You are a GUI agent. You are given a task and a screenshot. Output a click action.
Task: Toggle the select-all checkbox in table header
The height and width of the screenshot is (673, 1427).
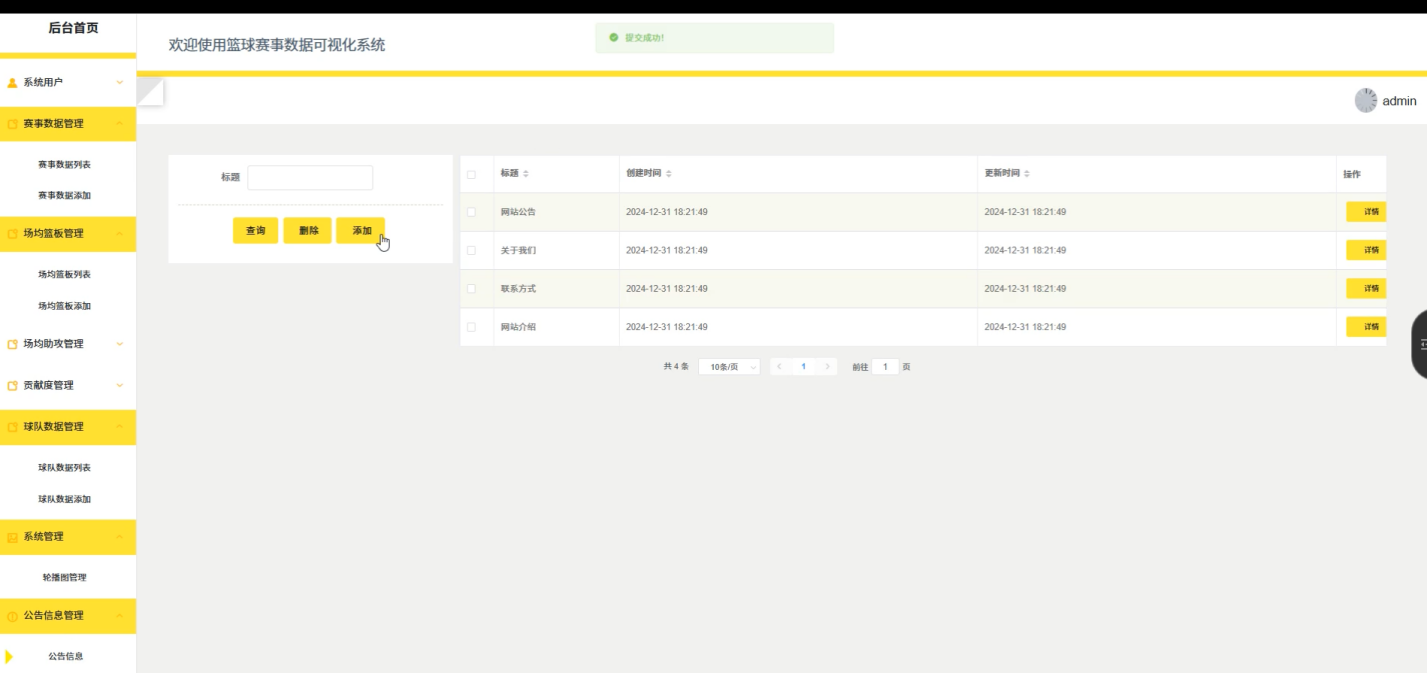[x=472, y=174]
